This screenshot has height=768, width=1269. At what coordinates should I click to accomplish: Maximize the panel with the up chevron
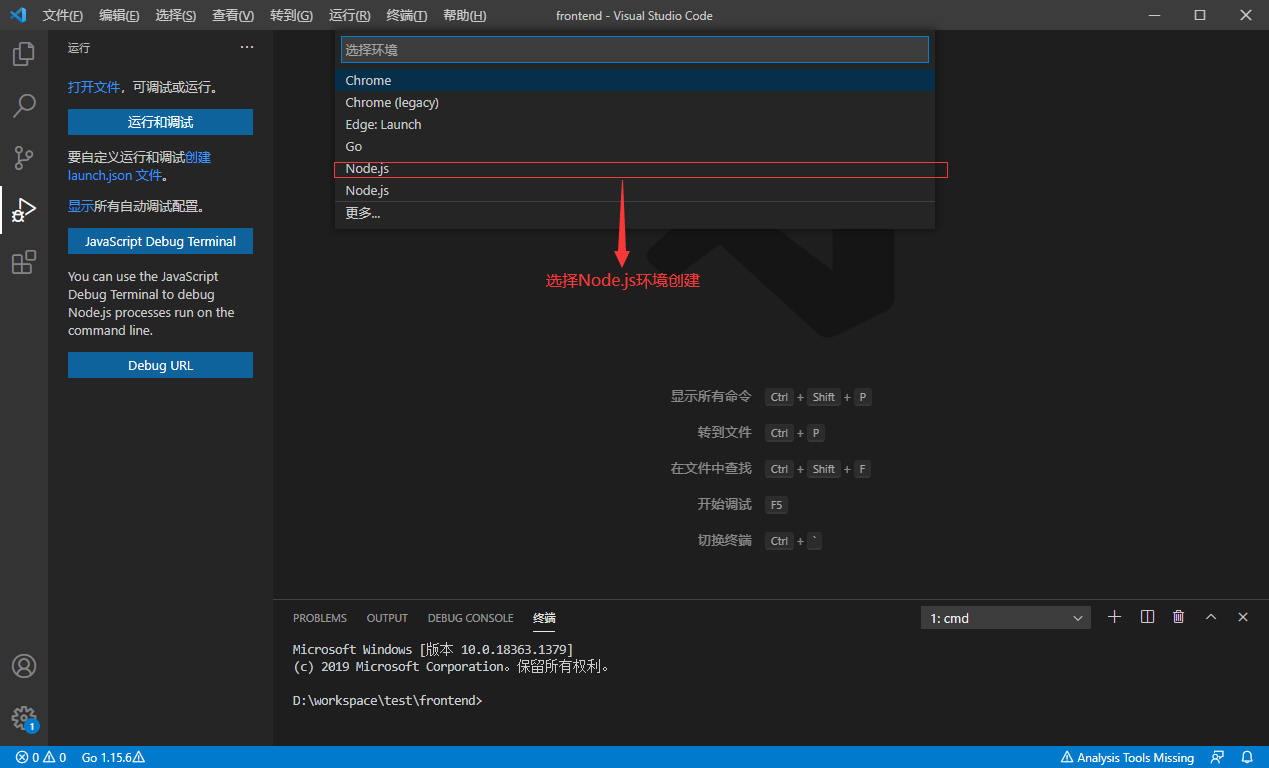click(1211, 617)
